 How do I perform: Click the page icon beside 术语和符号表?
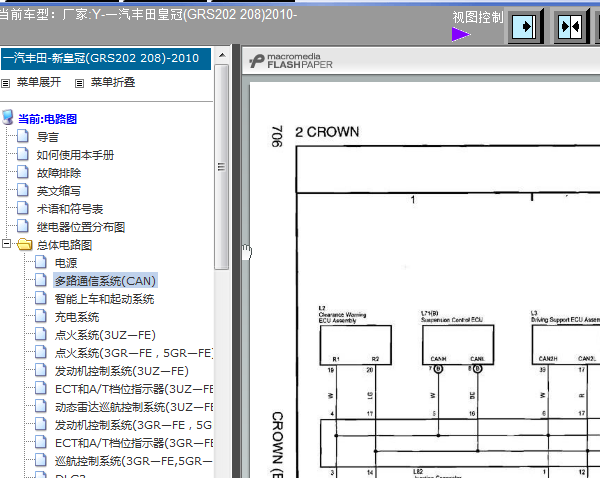23,208
